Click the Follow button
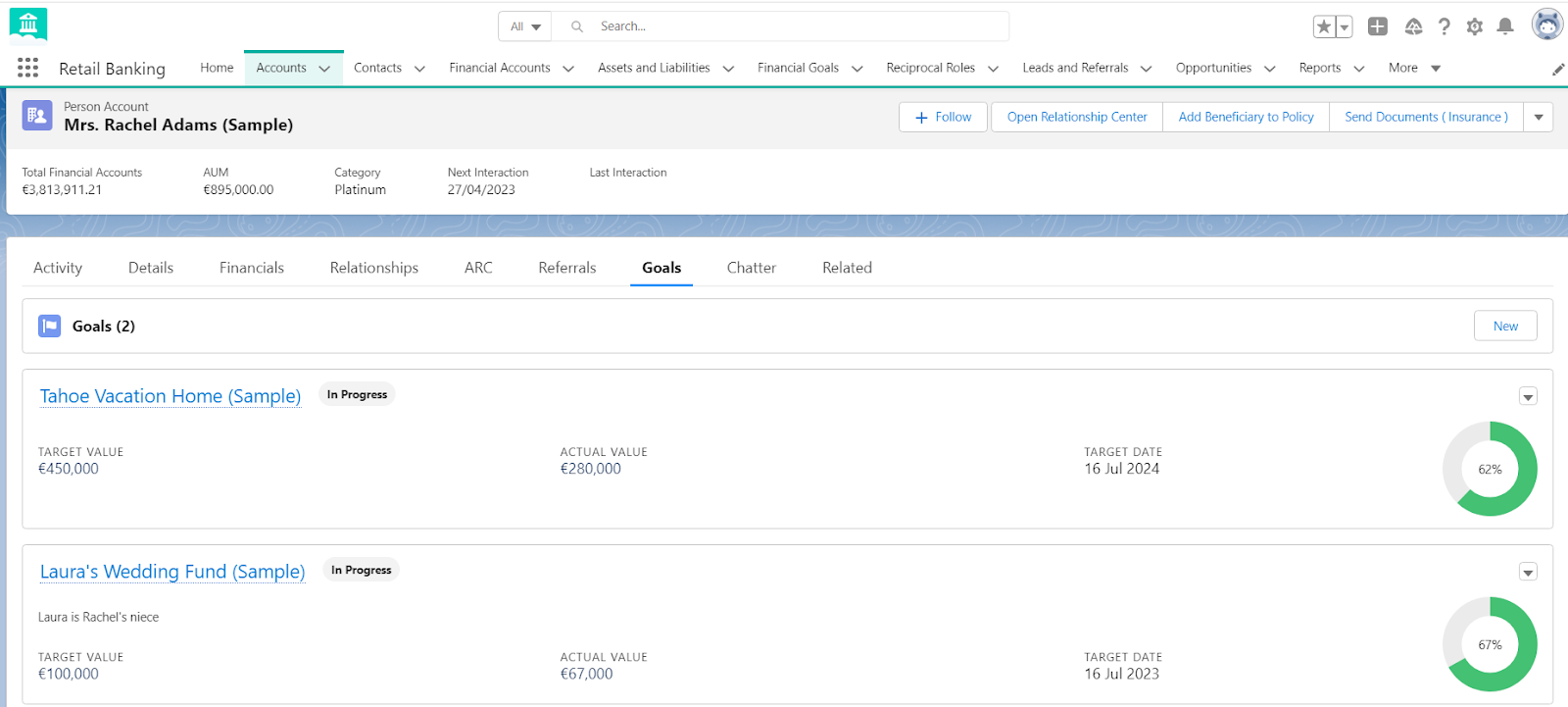1568x707 pixels. coord(943,117)
